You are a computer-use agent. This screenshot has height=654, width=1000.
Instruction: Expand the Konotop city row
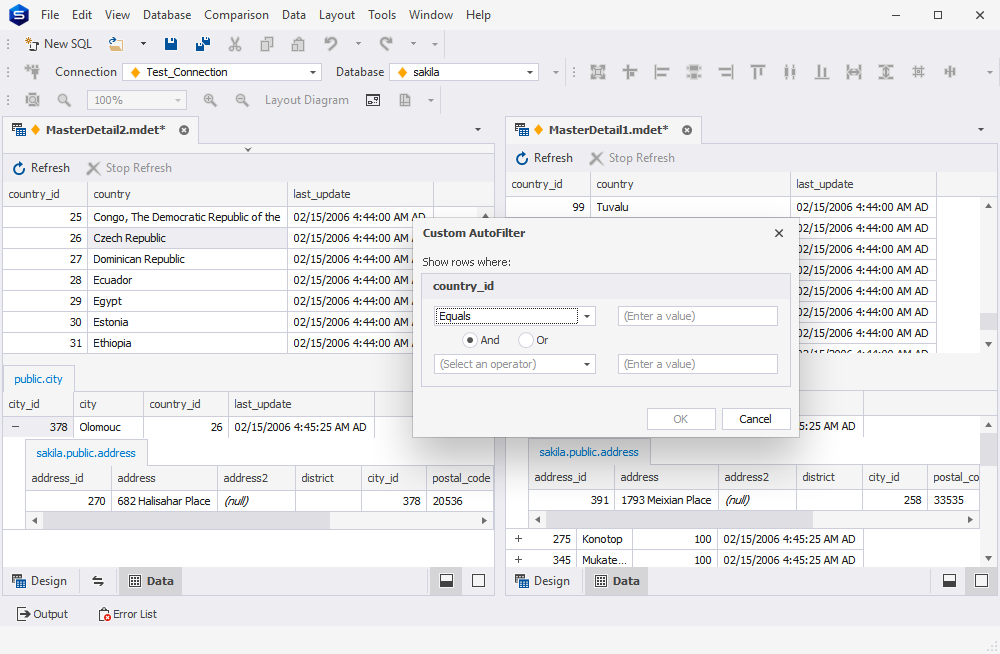[518, 539]
